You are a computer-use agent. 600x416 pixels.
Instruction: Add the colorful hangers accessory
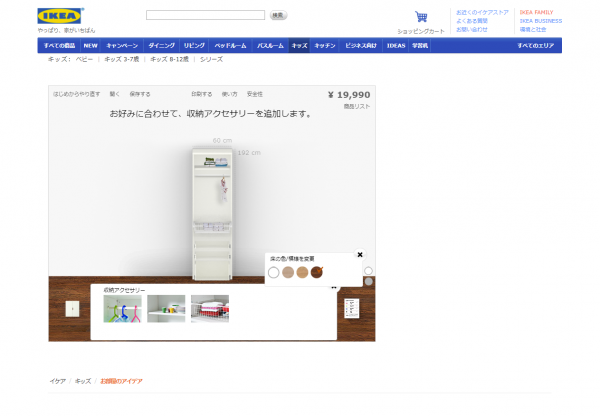pyautogui.click(x=122, y=308)
